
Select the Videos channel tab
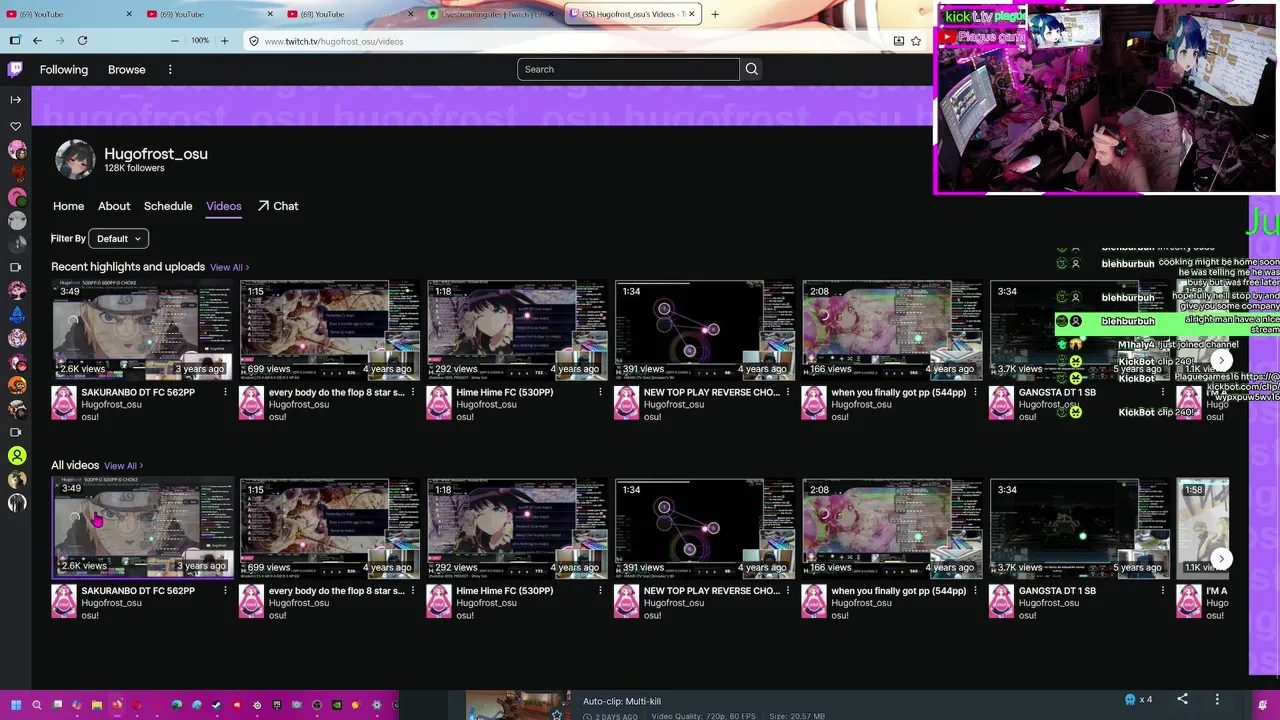coord(224,206)
